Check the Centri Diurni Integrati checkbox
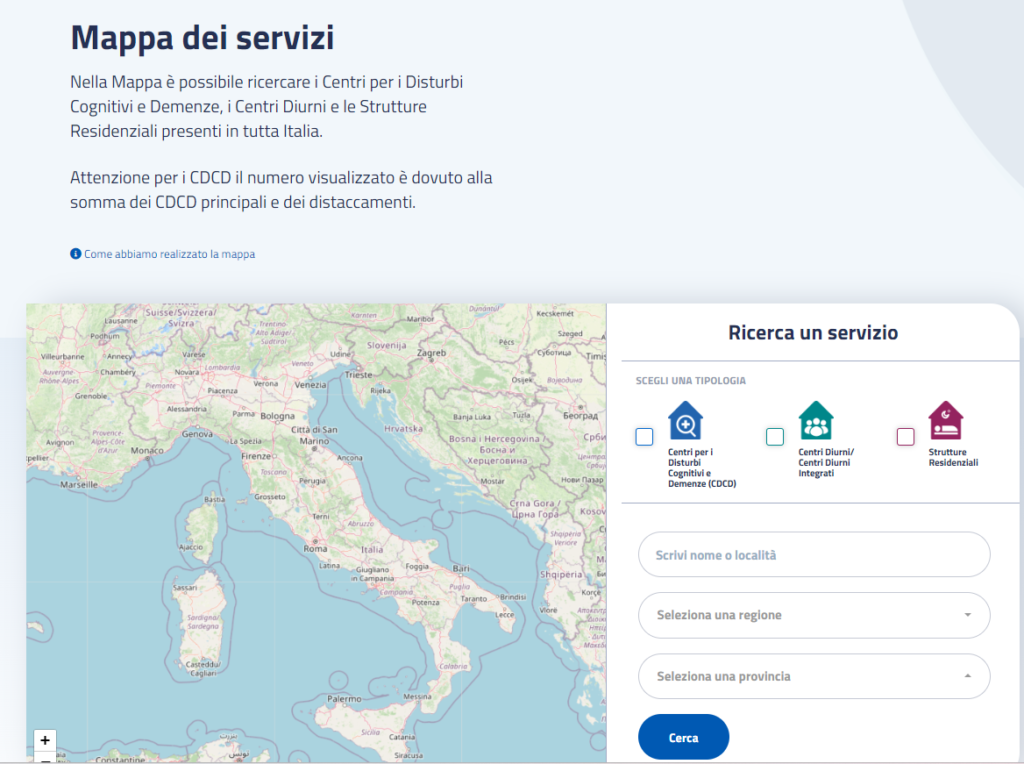The width and height of the screenshot is (1024, 764). click(775, 436)
